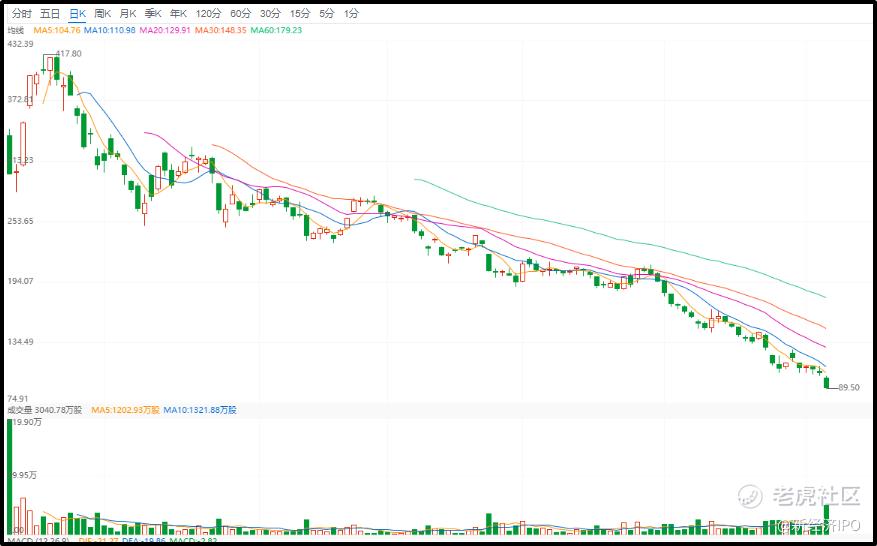
Task: Toggle the MA60:179.23 moving average label
Action: (x=276, y=30)
